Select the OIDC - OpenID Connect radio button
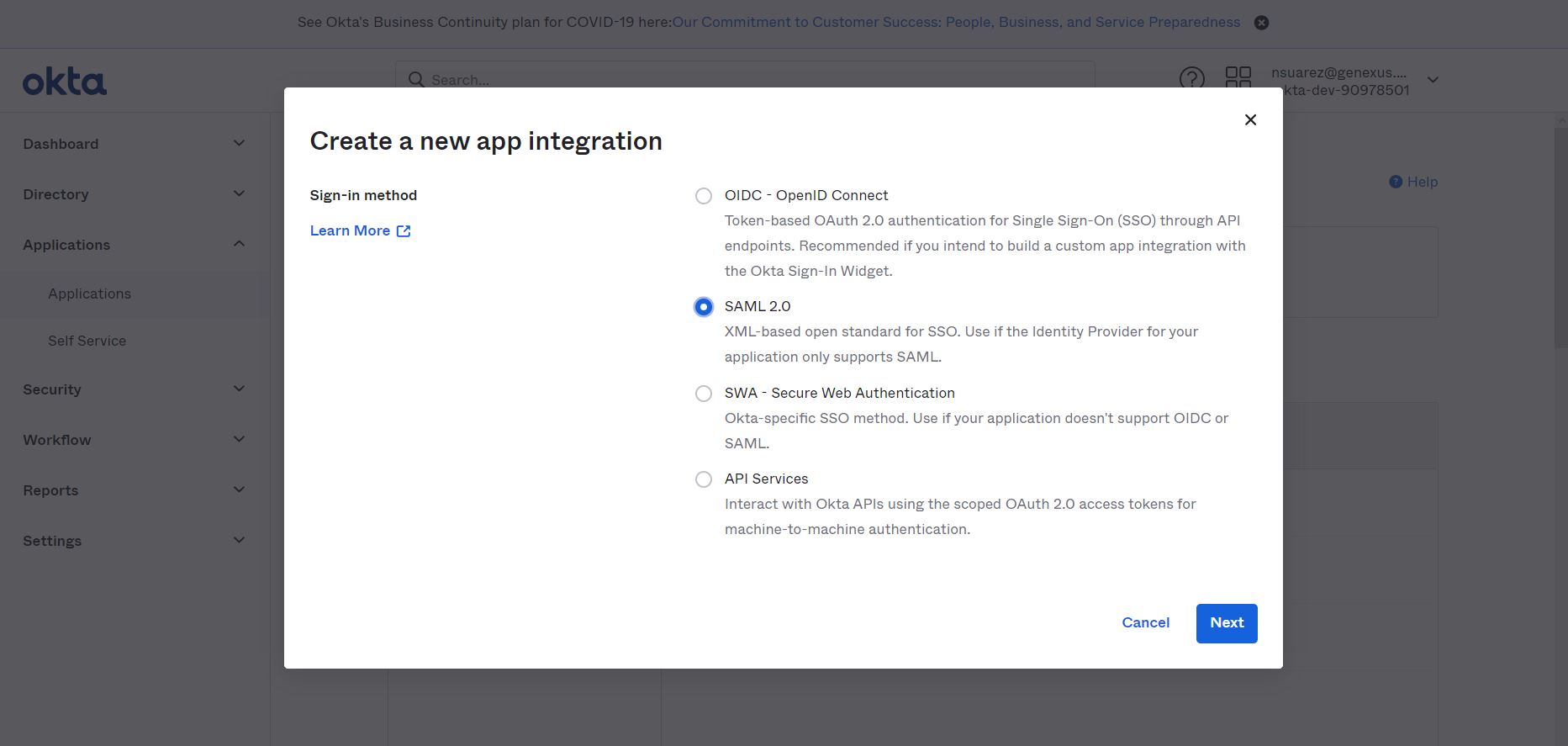 [x=704, y=196]
